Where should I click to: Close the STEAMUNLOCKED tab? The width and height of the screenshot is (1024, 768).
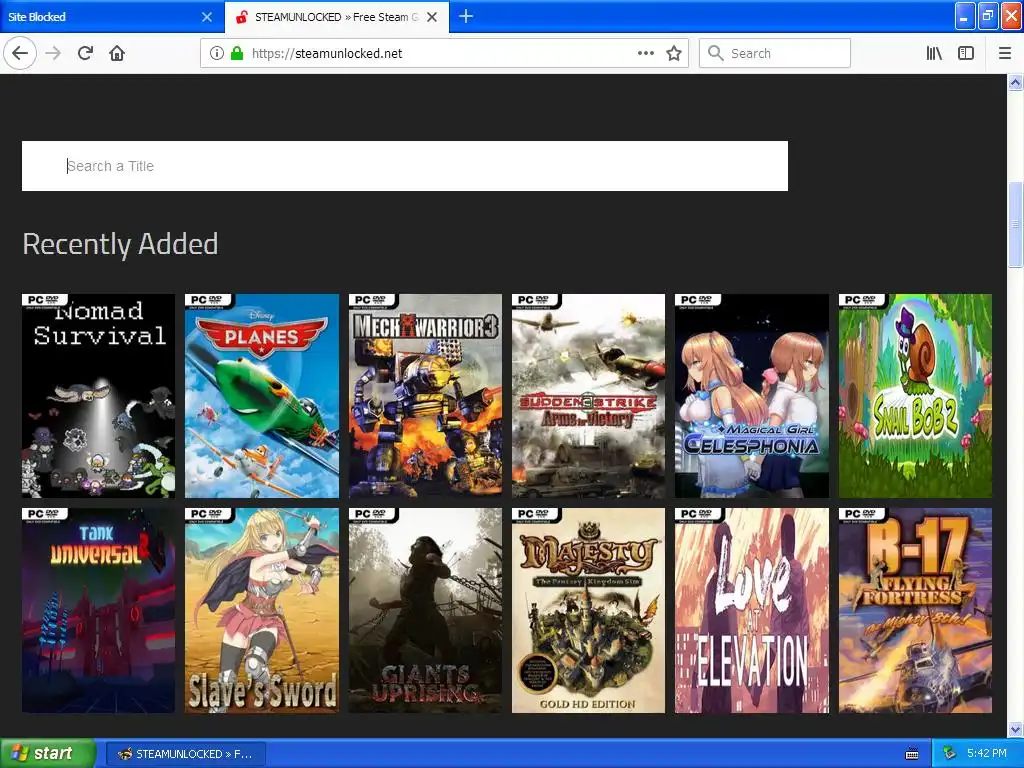tap(432, 17)
